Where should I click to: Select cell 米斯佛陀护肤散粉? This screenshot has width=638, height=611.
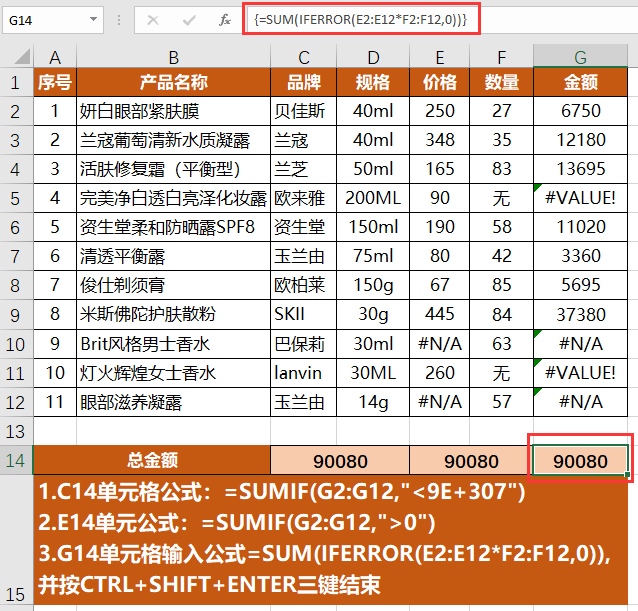coord(173,314)
